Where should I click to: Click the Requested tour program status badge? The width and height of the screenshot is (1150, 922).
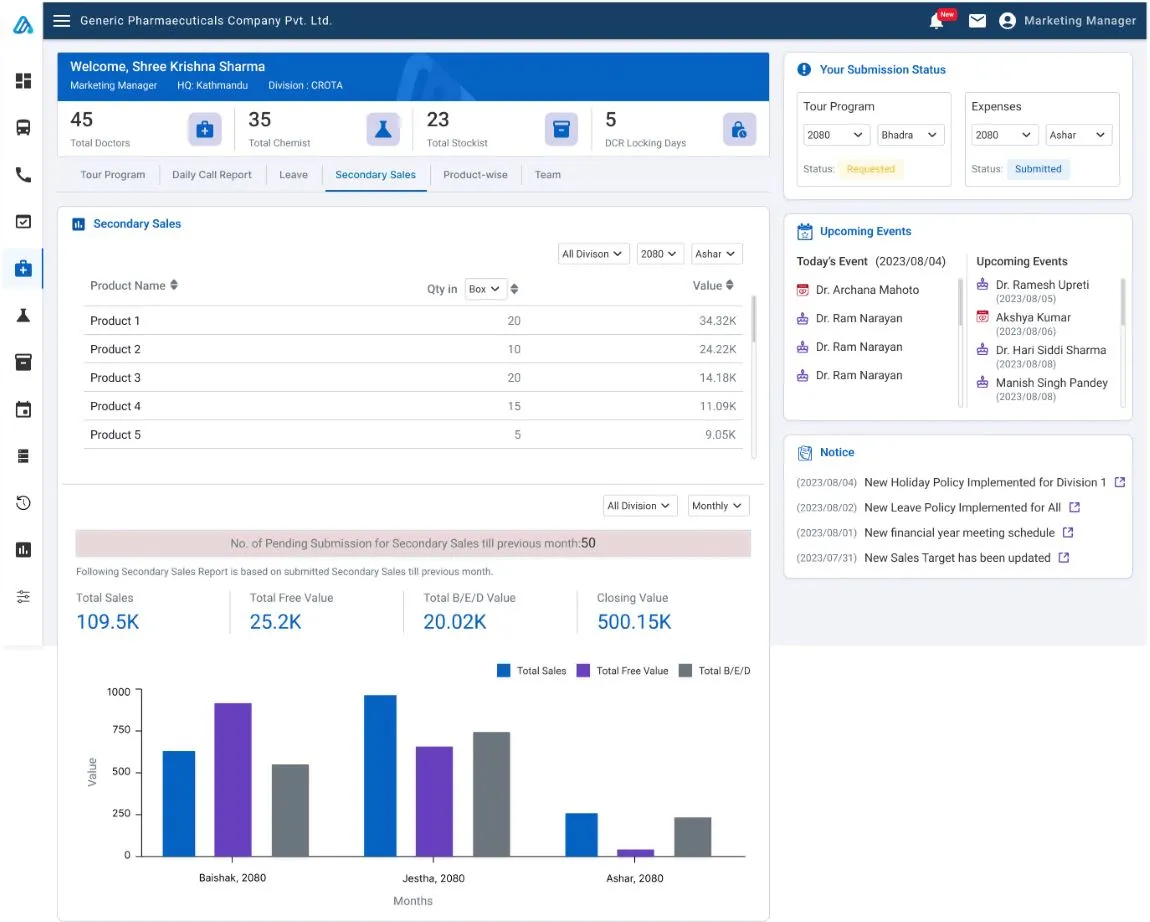coord(871,169)
